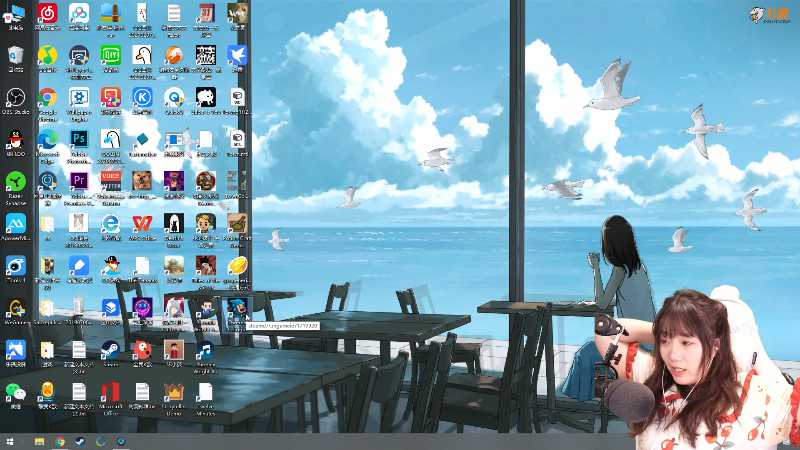This screenshot has width=800, height=450.
Task: Switch to Chrome in the taskbar
Action: [x=60, y=442]
